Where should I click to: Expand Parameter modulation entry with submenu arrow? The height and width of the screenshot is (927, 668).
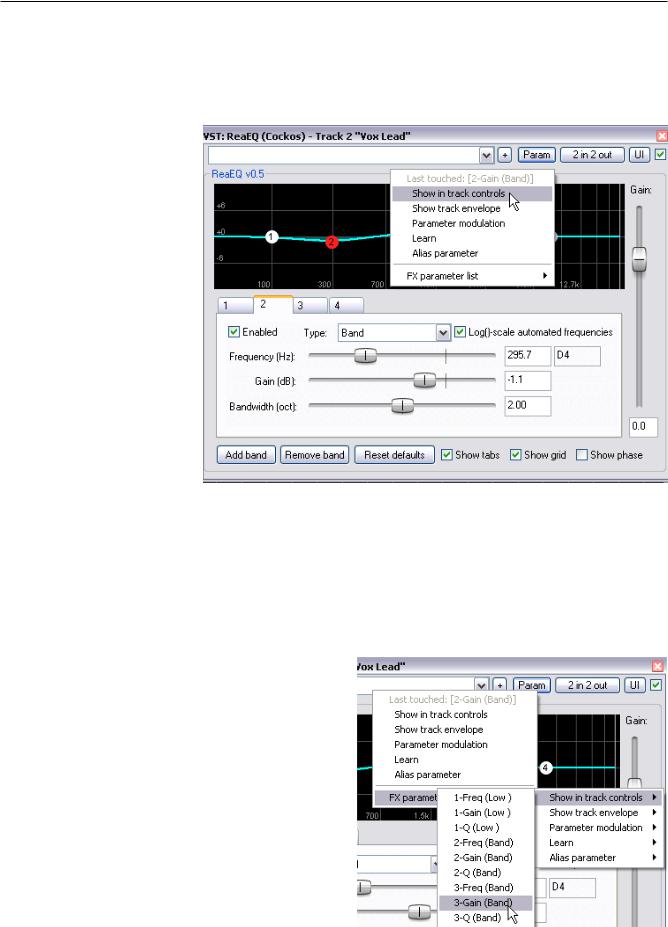(599, 828)
